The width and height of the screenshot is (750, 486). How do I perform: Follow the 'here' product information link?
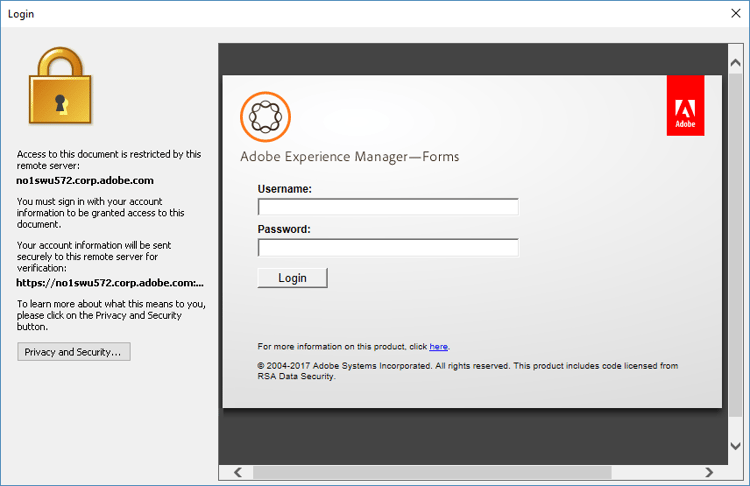pos(438,346)
